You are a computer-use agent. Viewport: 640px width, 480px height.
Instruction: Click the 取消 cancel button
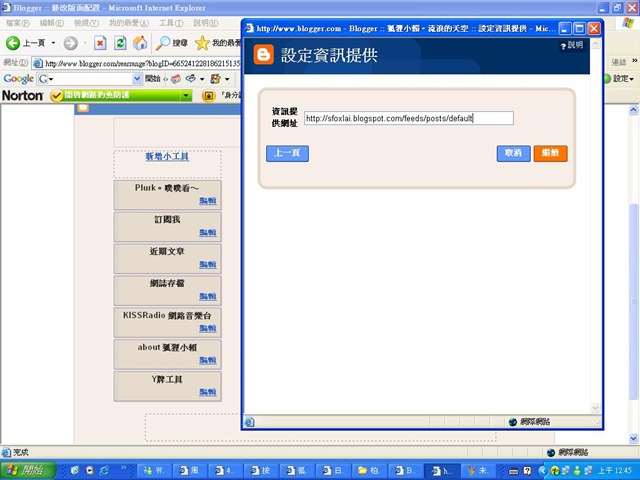click(x=513, y=153)
